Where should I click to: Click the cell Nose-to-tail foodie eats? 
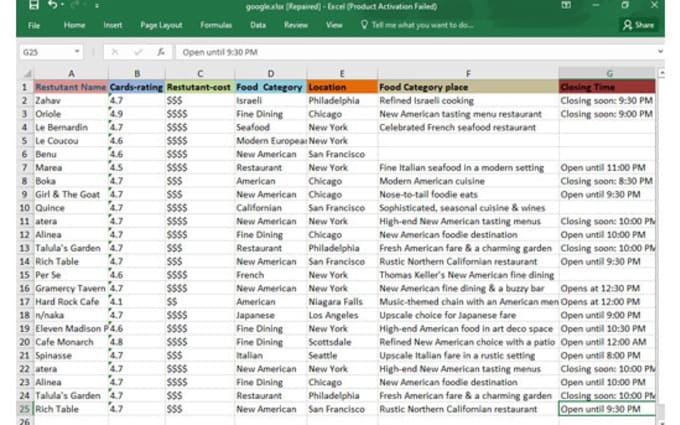click(x=468, y=195)
